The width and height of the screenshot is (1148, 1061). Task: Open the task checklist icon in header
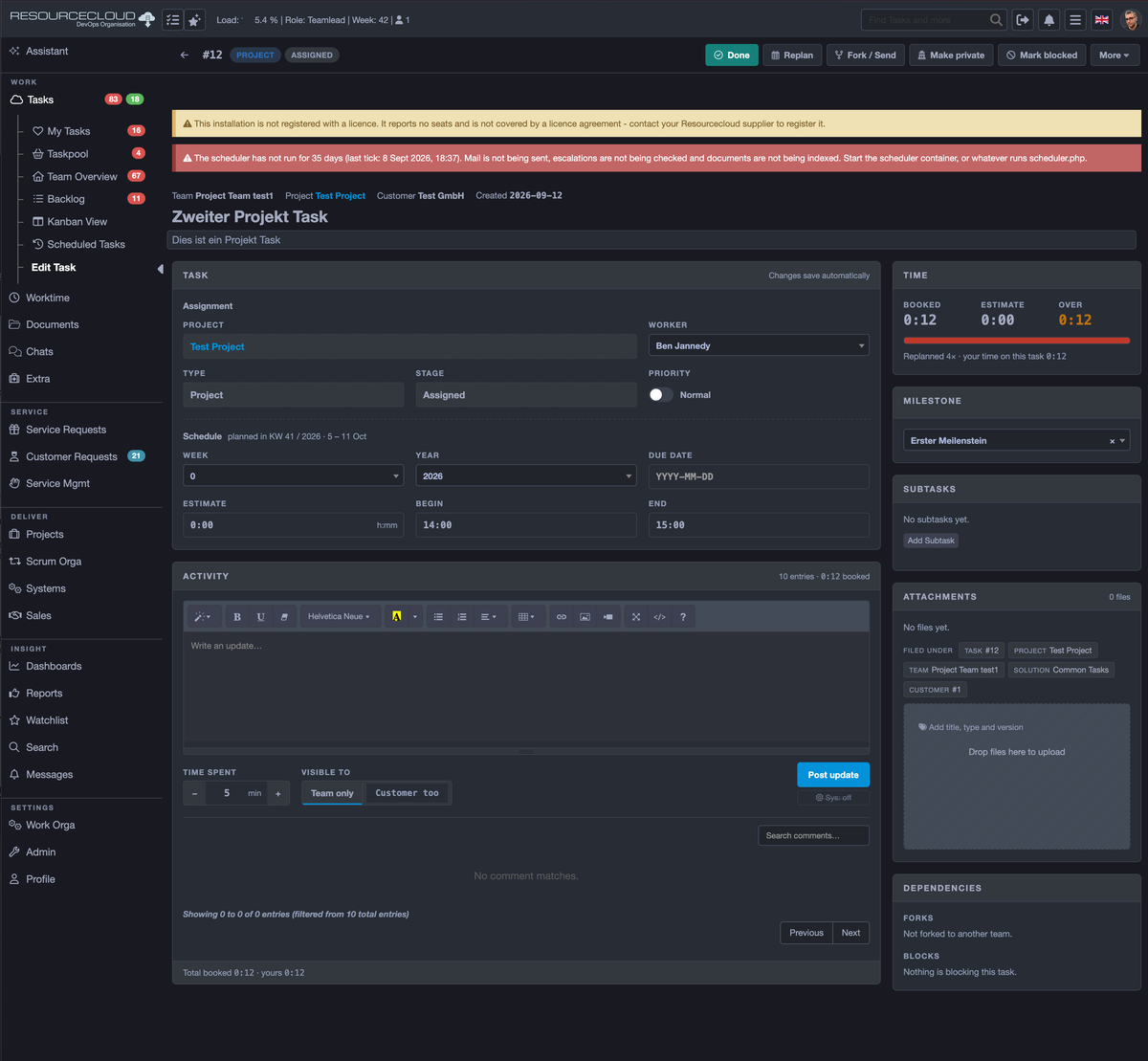coord(173,20)
